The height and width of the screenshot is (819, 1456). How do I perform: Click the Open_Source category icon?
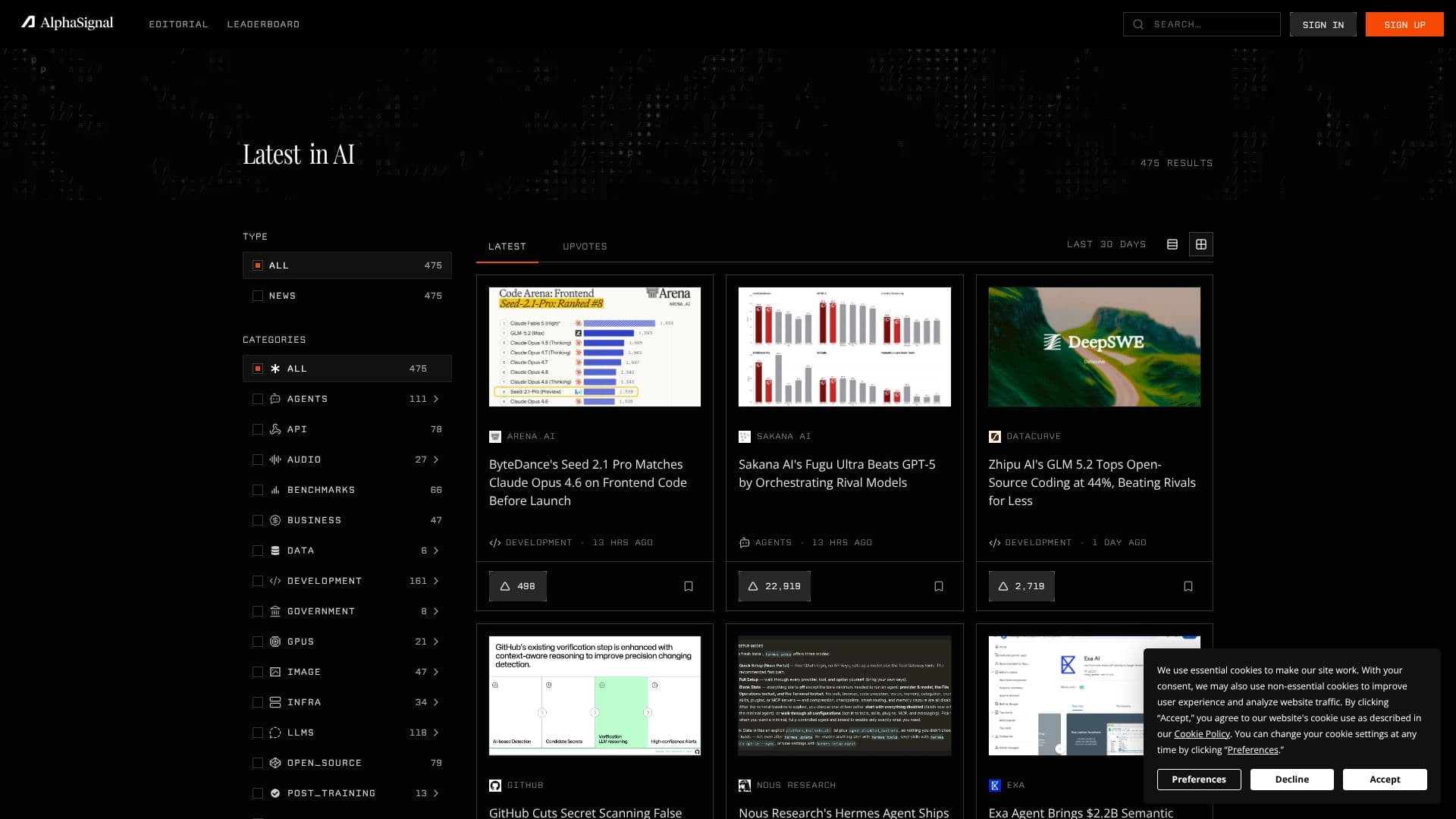275,763
